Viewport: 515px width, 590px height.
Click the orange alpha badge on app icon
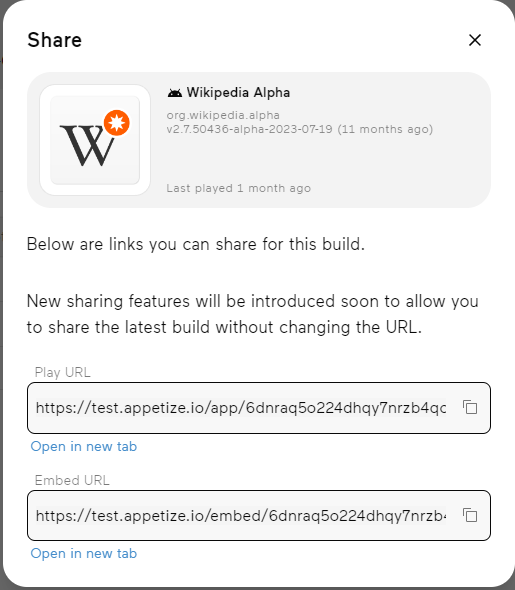[x=117, y=123]
